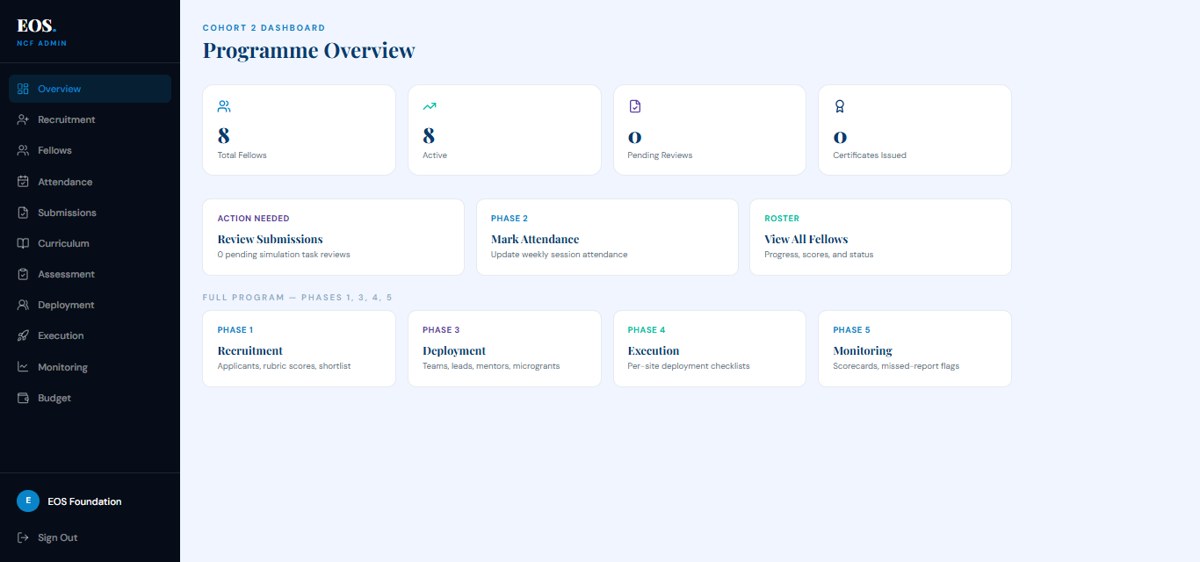Image resolution: width=1200 pixels, height=562 pixels.
Task: Open the Phase 5 Monitoring card
Action: (915, 348)
